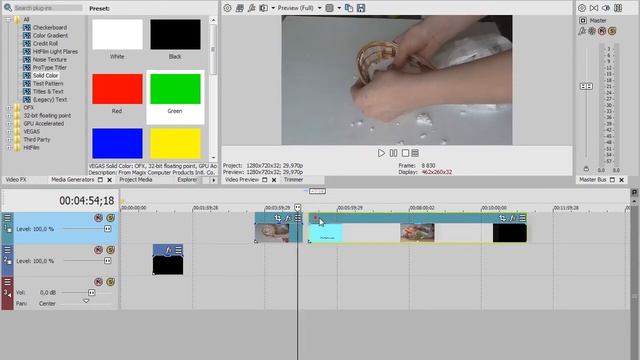The height and width of the screenshot is (360, 640).
Task: Open the Split Screen View dropdown arrow
Action: pyautogui.click(x=273, y=8)
